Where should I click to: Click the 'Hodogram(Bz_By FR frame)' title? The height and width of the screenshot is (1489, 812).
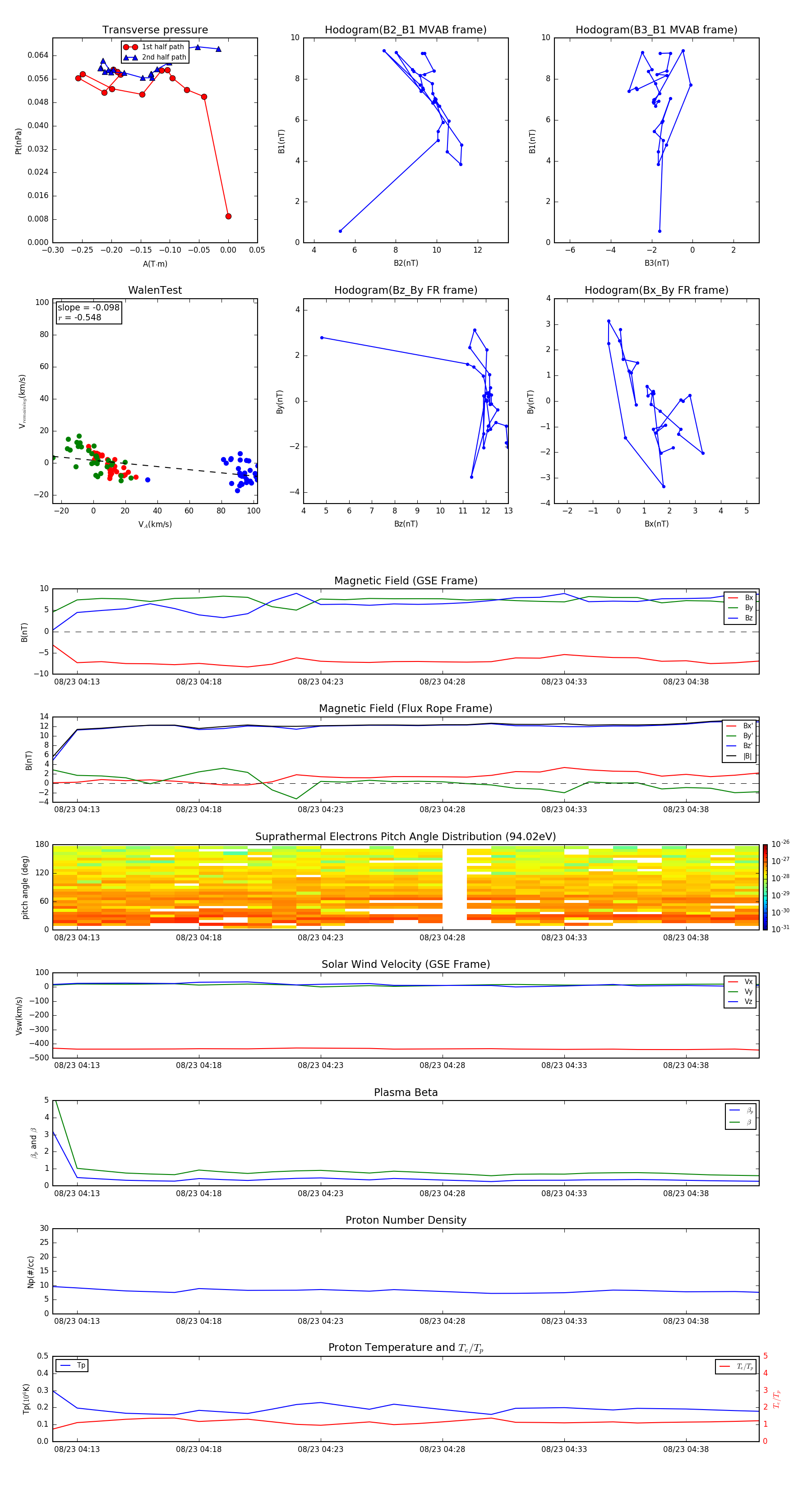[x=406, y=290]
